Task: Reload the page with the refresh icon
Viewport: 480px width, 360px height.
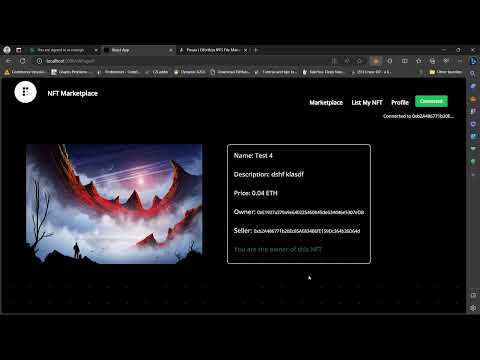Action: point(23,61)
